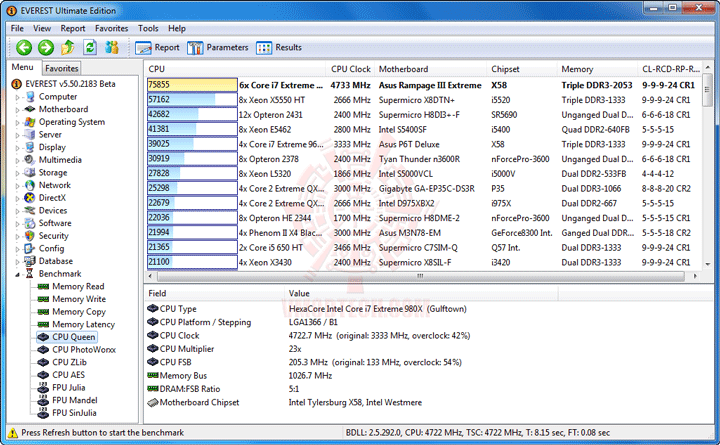
Task: Sort by the Chipset column header
Action: click(522, 69)
